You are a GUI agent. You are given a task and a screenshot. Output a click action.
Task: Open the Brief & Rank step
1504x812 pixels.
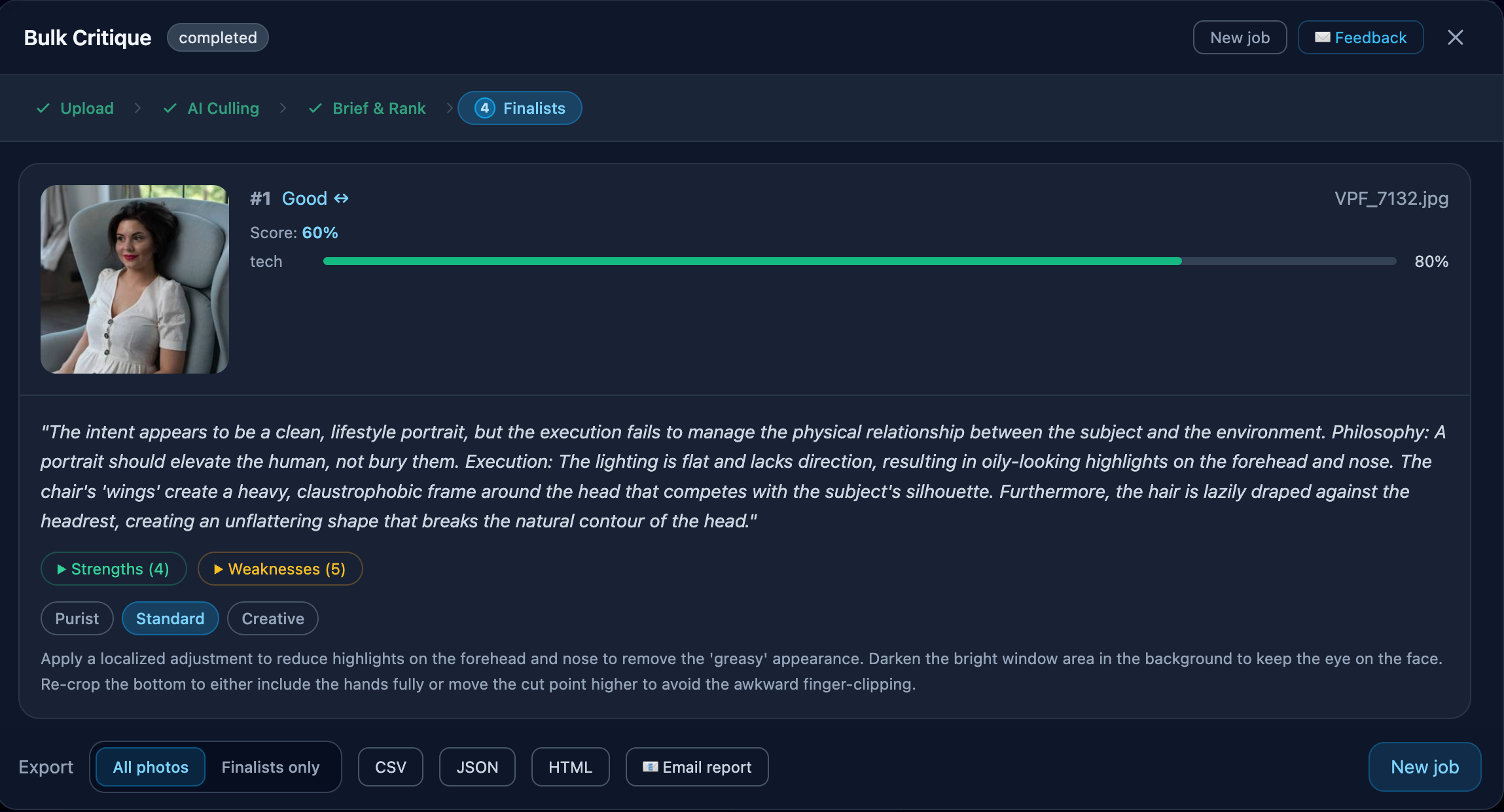pos(378,108)
